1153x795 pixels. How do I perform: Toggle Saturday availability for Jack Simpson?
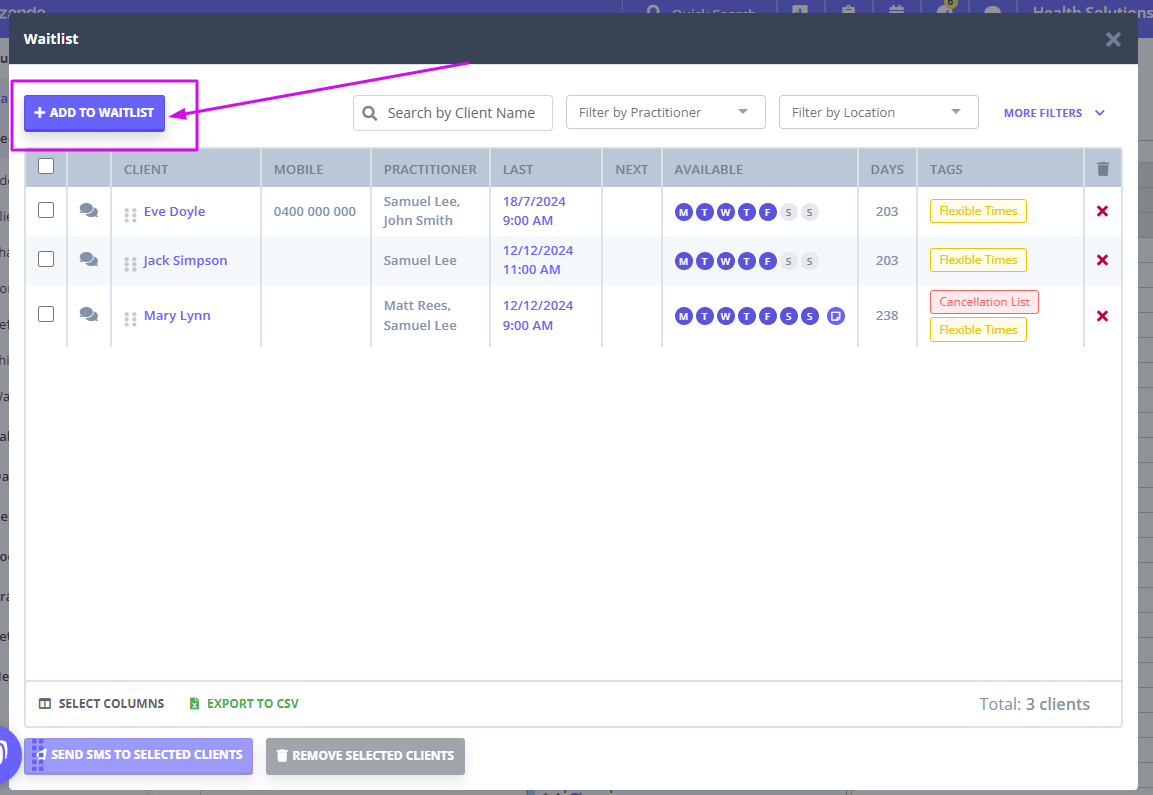coord(790,260)
